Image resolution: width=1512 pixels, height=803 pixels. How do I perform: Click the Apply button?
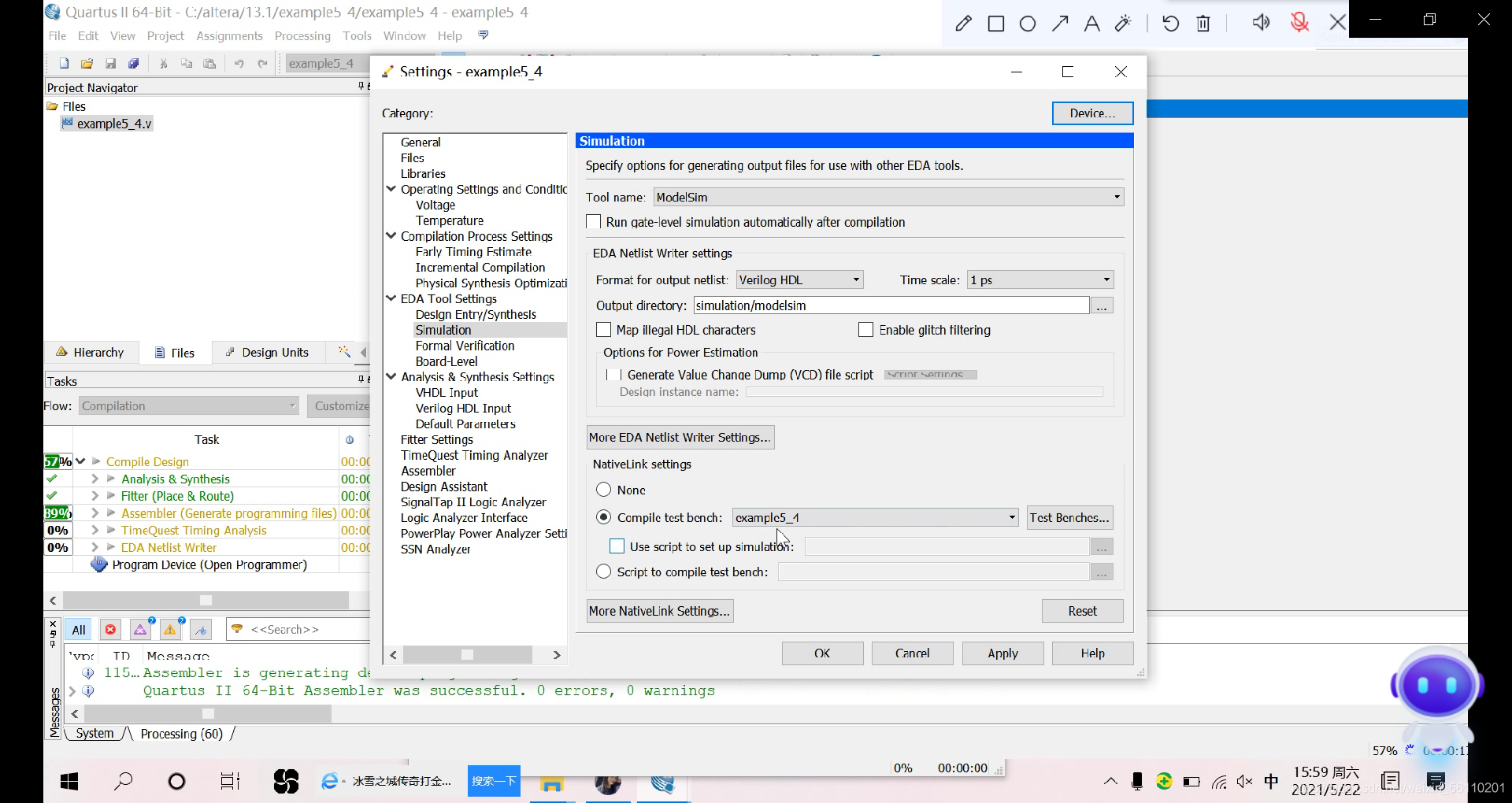(x=1002, y=653)
